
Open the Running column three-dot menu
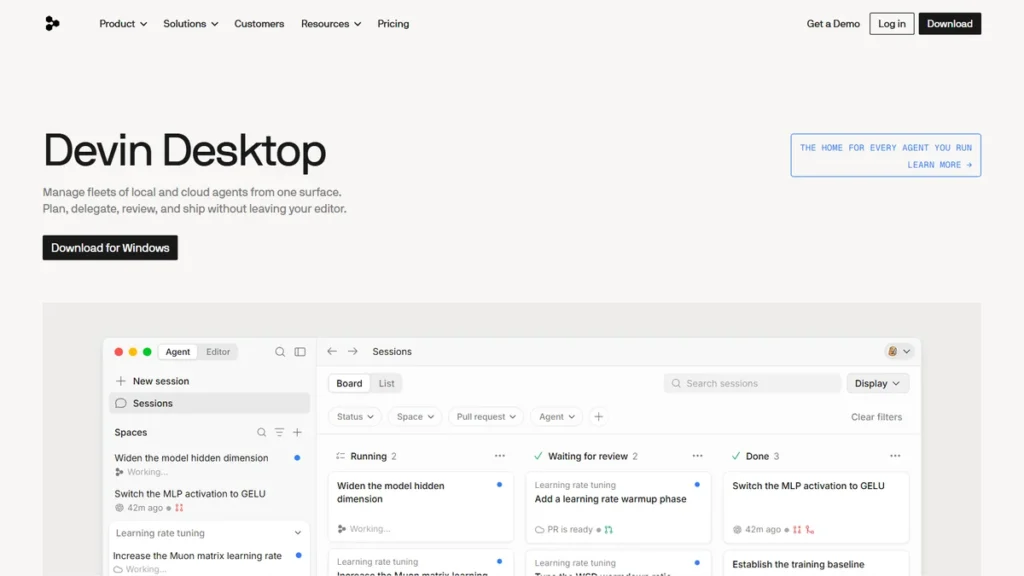click(x=500, y=456)
